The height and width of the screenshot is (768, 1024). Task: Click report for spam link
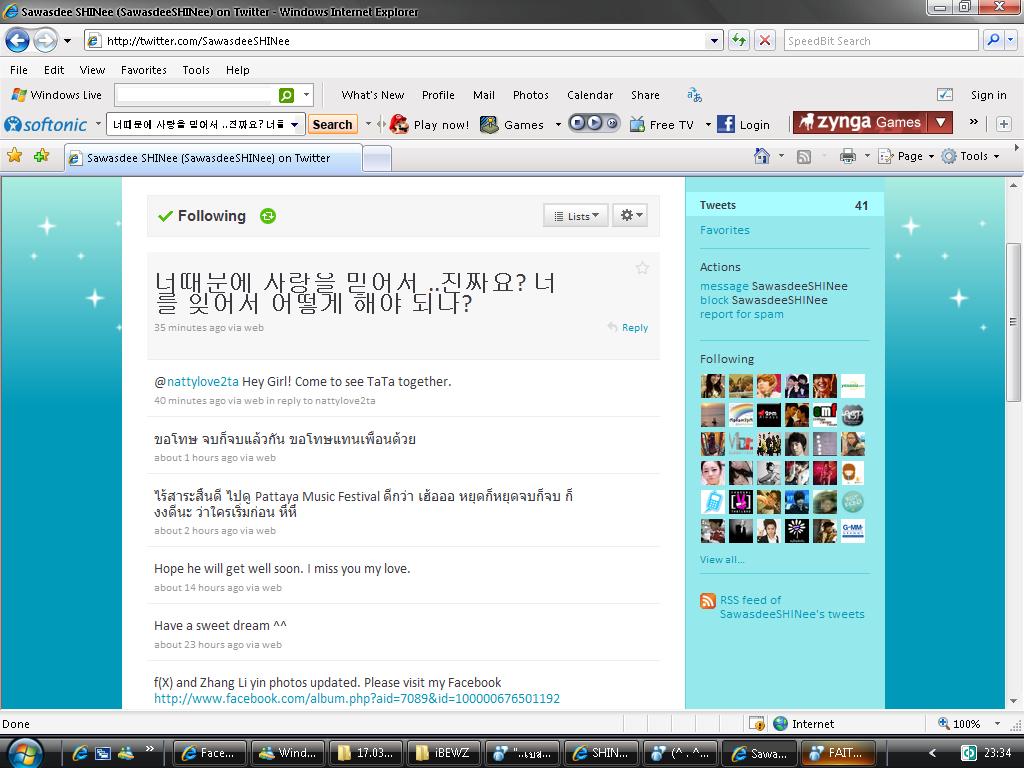click(x=741, y=314)
